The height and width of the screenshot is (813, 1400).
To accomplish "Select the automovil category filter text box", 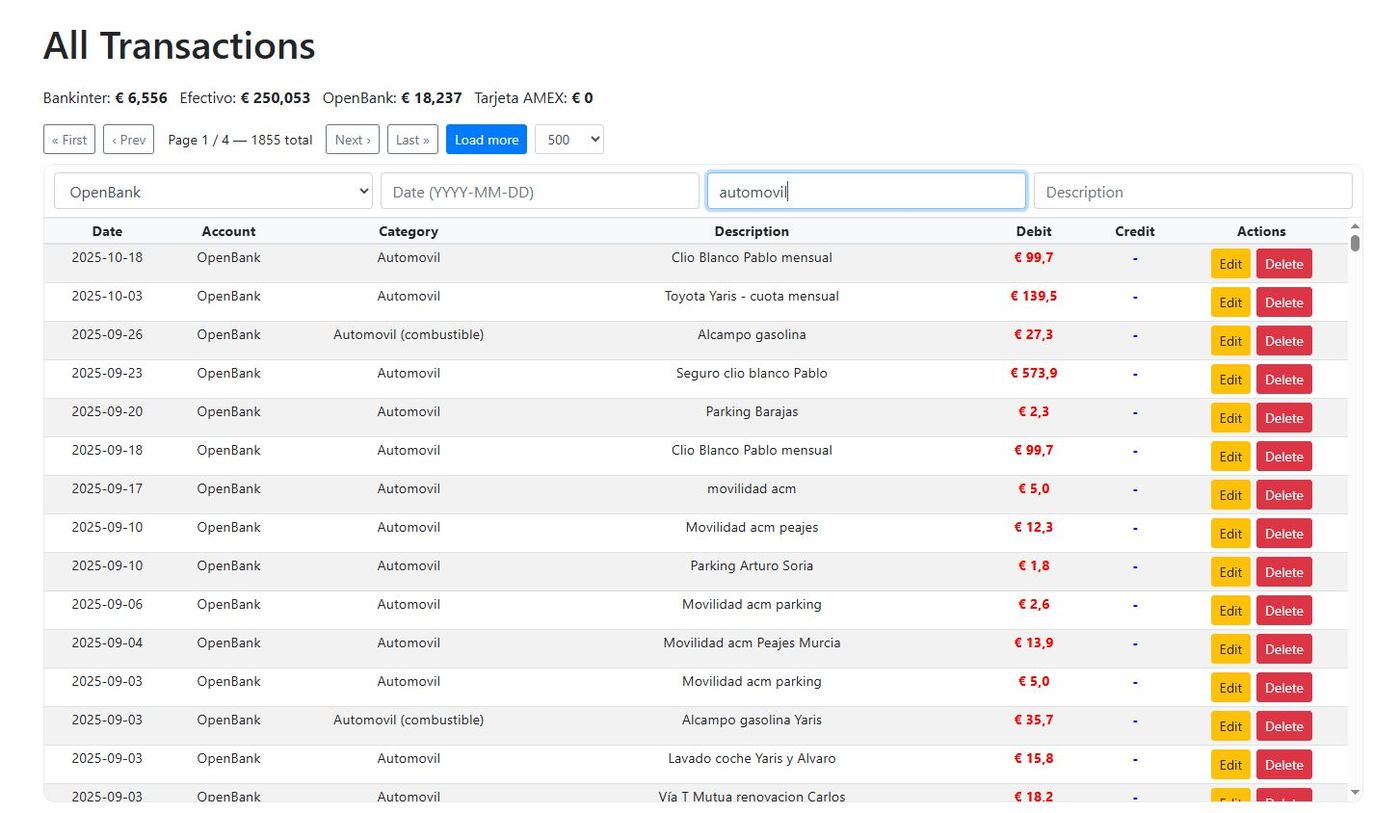I will [865, 190].
